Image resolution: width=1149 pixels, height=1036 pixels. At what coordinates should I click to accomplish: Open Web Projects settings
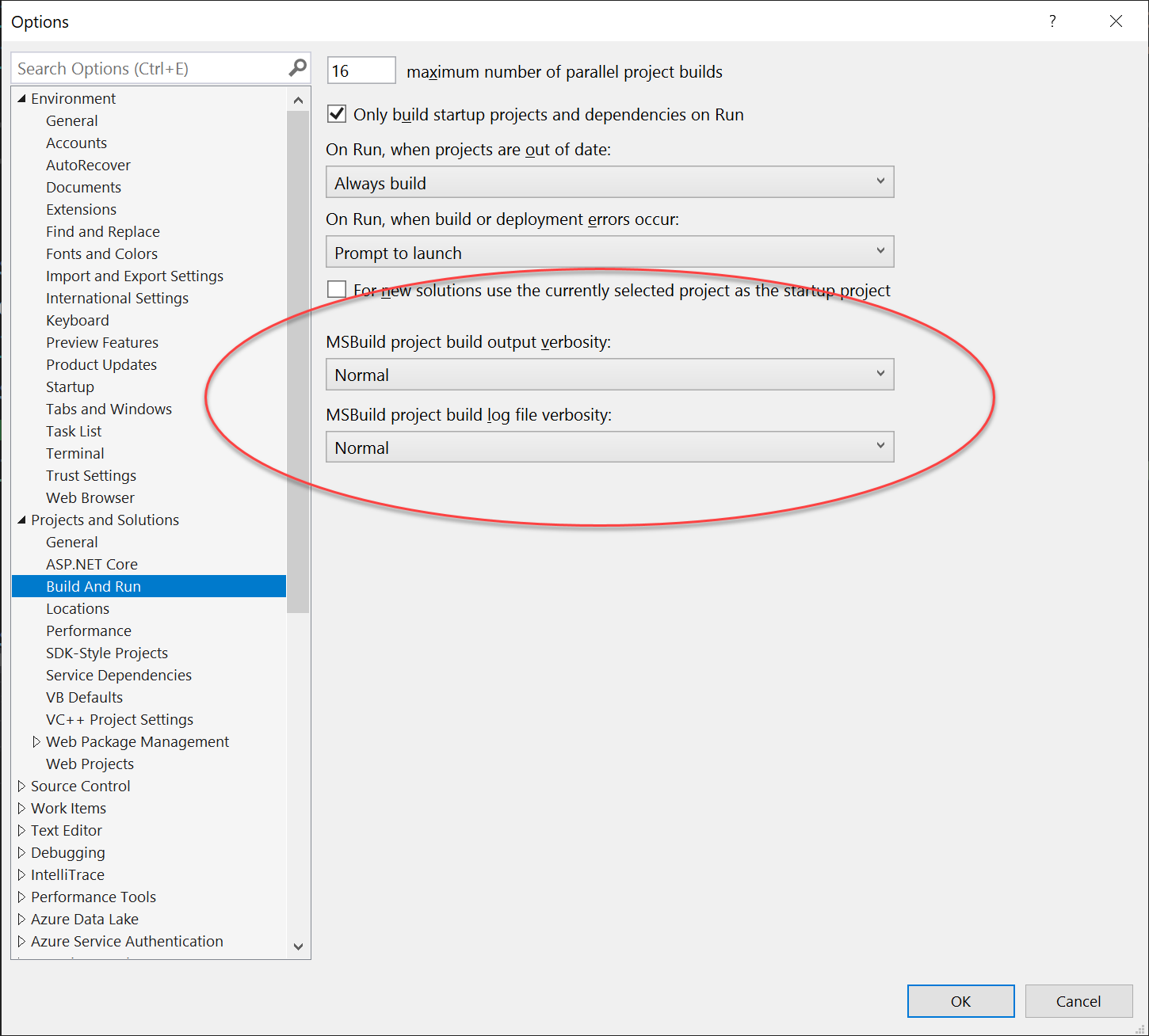[90, 764]
